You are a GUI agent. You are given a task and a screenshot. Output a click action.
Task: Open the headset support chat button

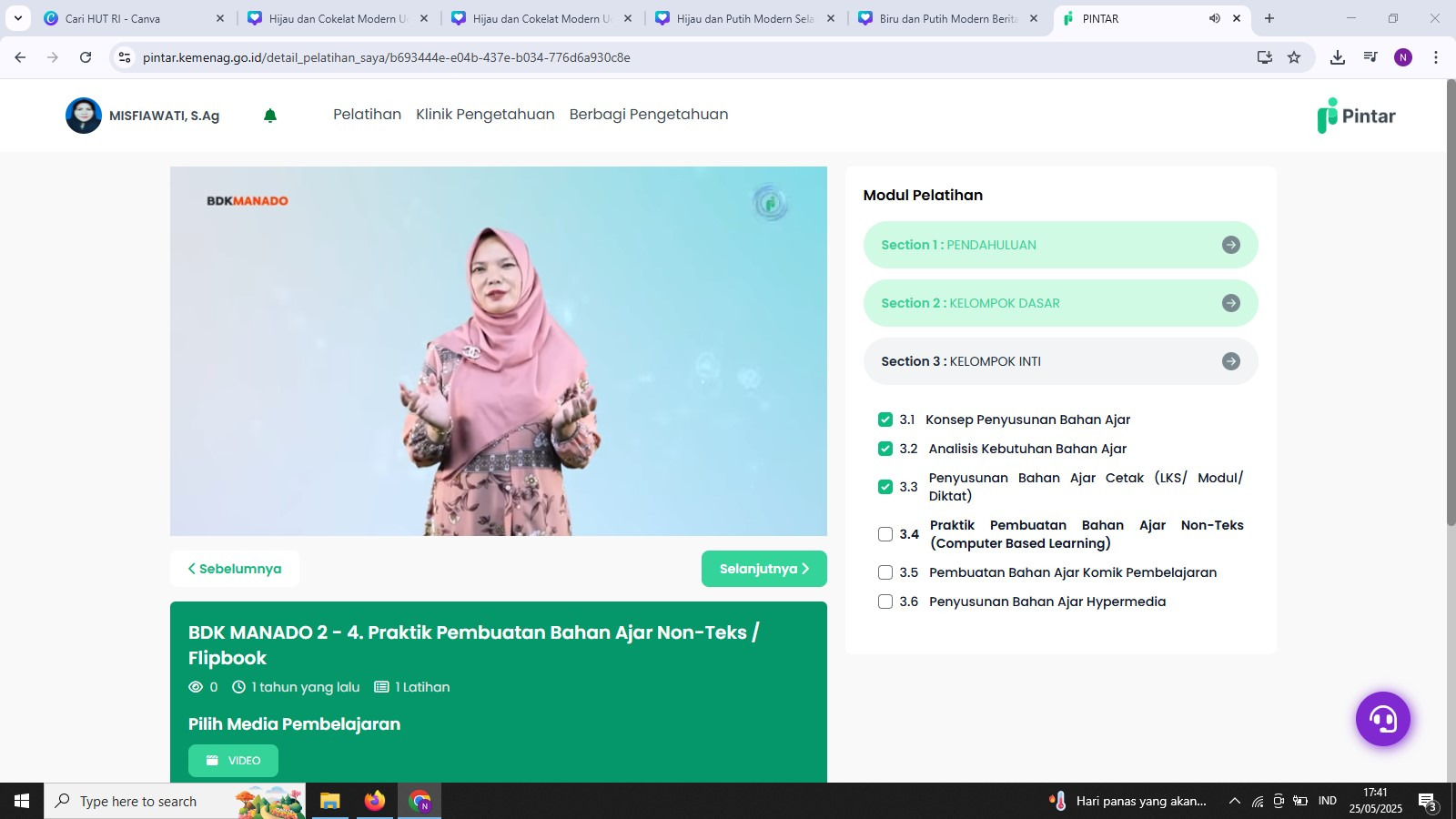pyautogui.click(x=1382, y=719)
